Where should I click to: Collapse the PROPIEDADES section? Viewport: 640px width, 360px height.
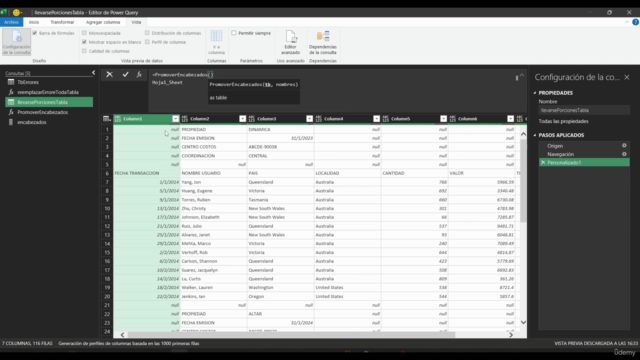535,93
